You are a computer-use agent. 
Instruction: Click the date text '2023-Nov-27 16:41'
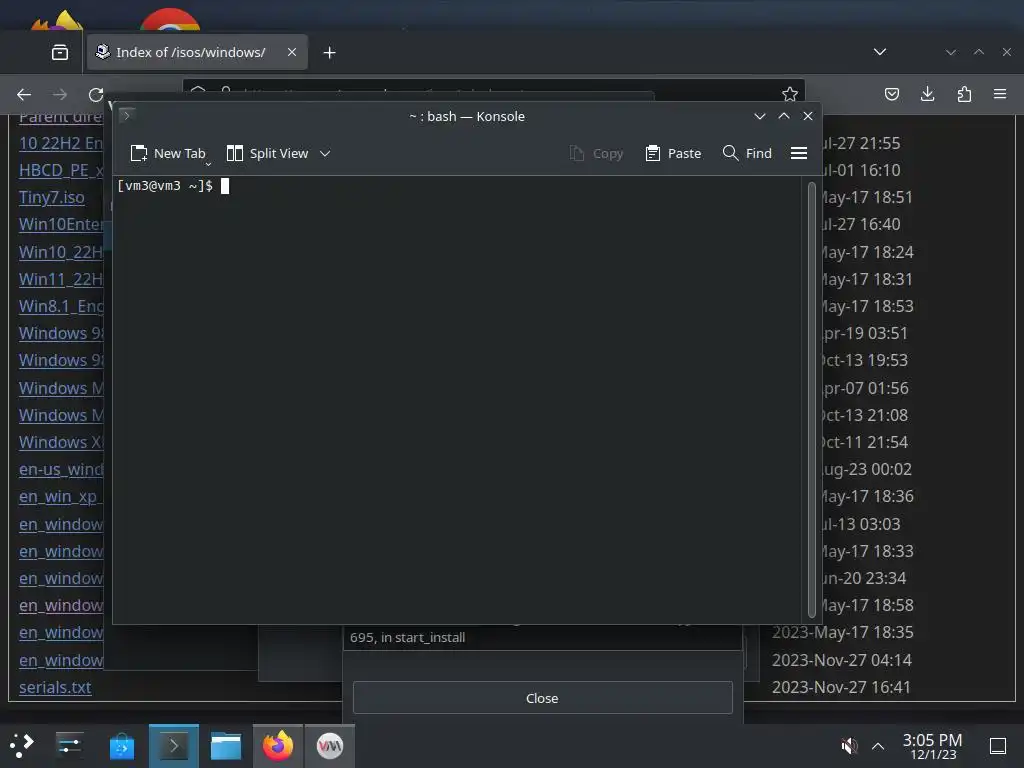(841, 687)
